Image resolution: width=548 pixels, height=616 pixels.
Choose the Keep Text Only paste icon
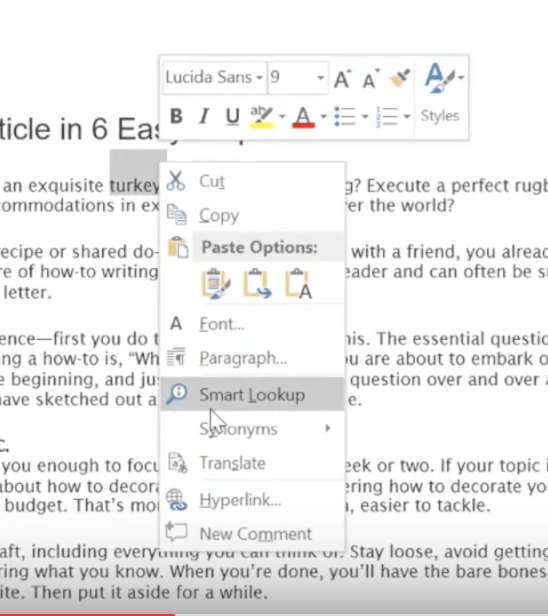point(298,284)
